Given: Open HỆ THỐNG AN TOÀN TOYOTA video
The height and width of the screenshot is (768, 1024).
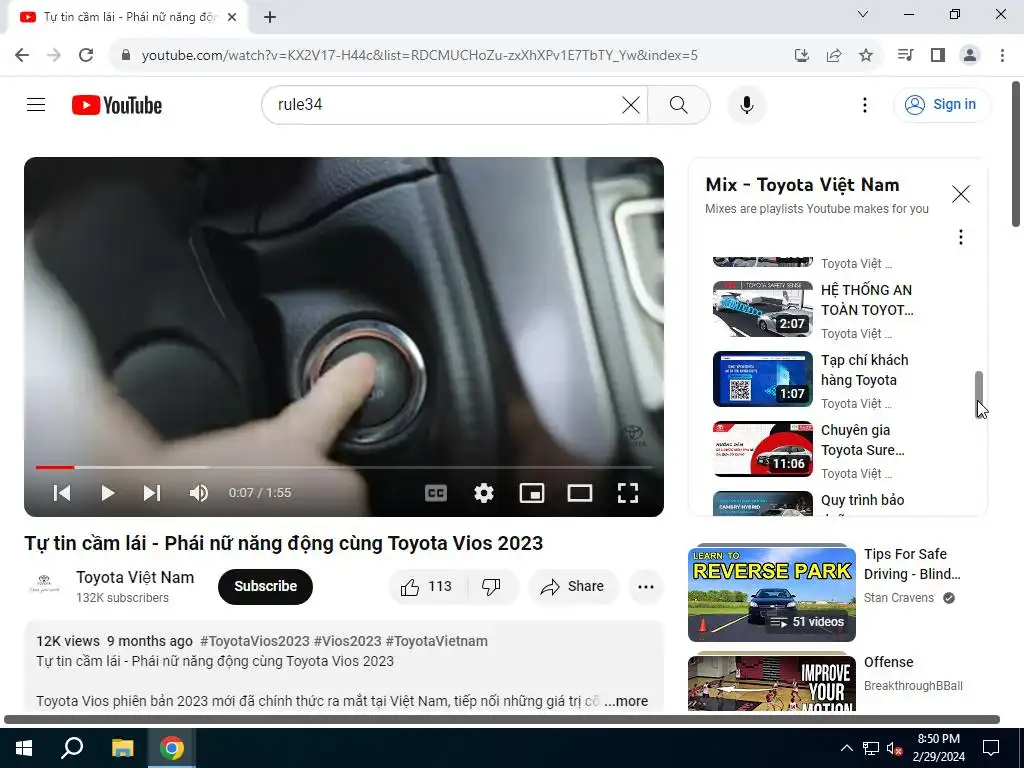Looking at the screenshot, I should (867, 300).
